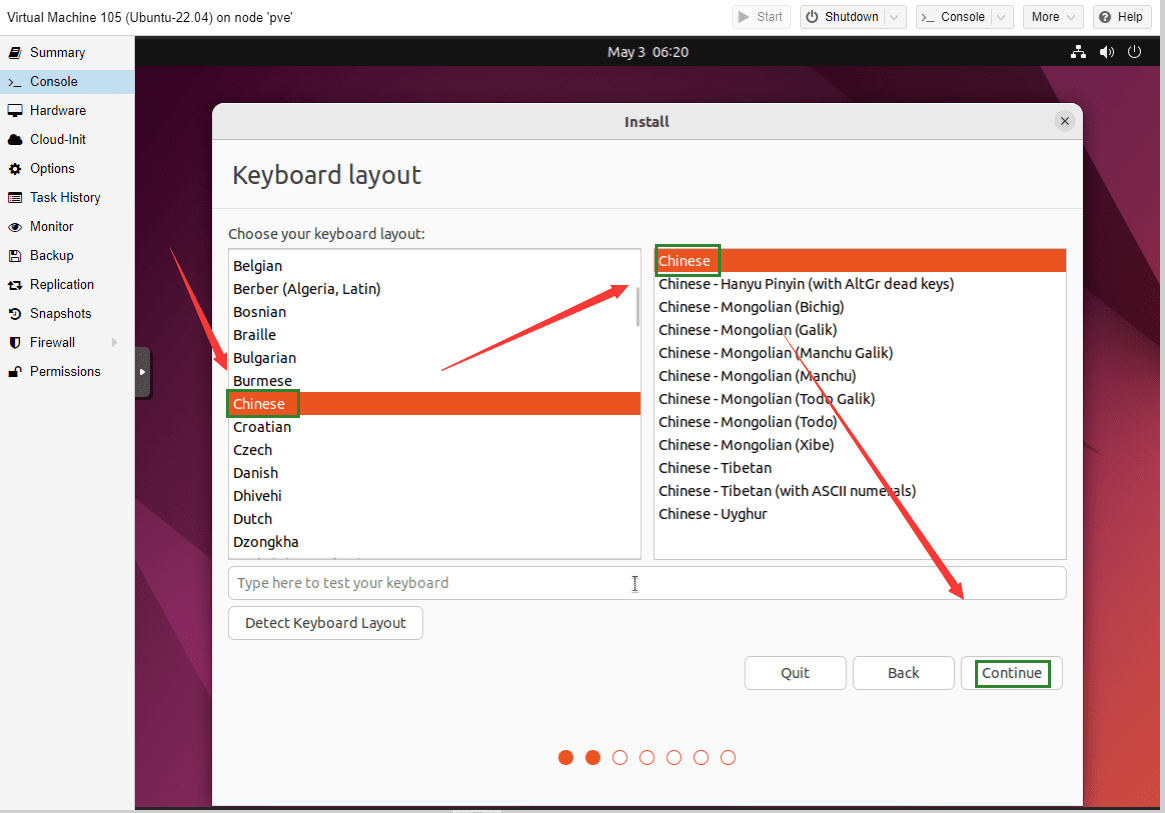Click the Start button in top toolbar
This screenshot has height=813, width=1165.
(761, 17)
